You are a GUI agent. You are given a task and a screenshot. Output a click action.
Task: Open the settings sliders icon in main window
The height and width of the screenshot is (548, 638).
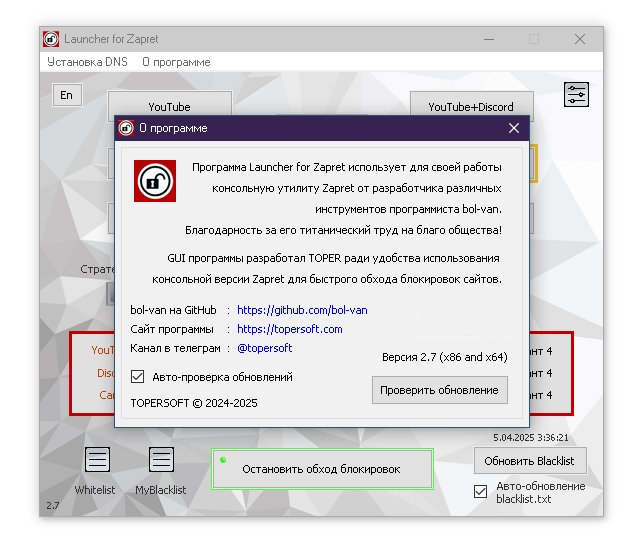[x=576, y=95]
